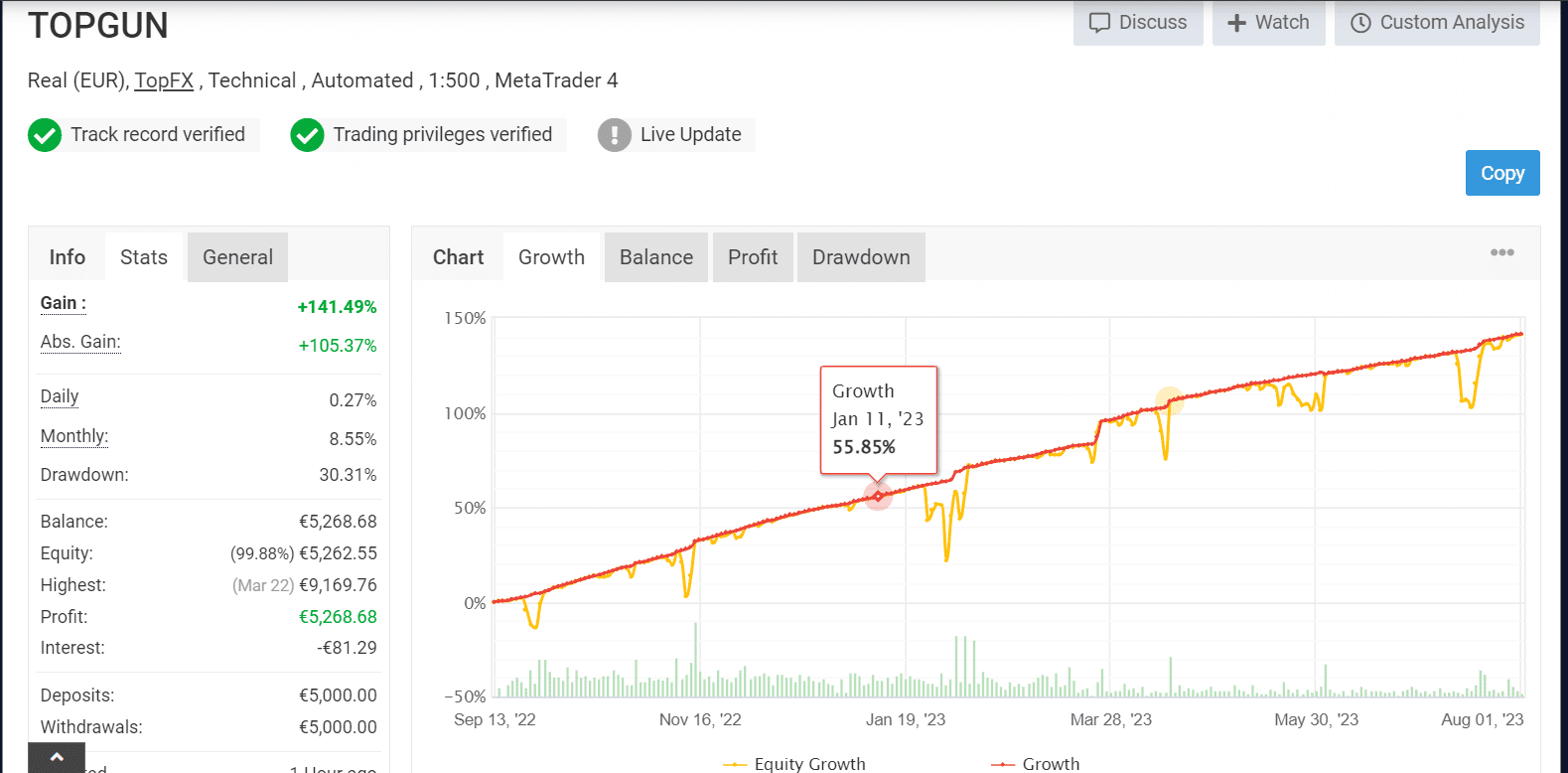The width and height of the screenshot is (1568, 773).
Task: Click the Monthly label
Action: 74,436
